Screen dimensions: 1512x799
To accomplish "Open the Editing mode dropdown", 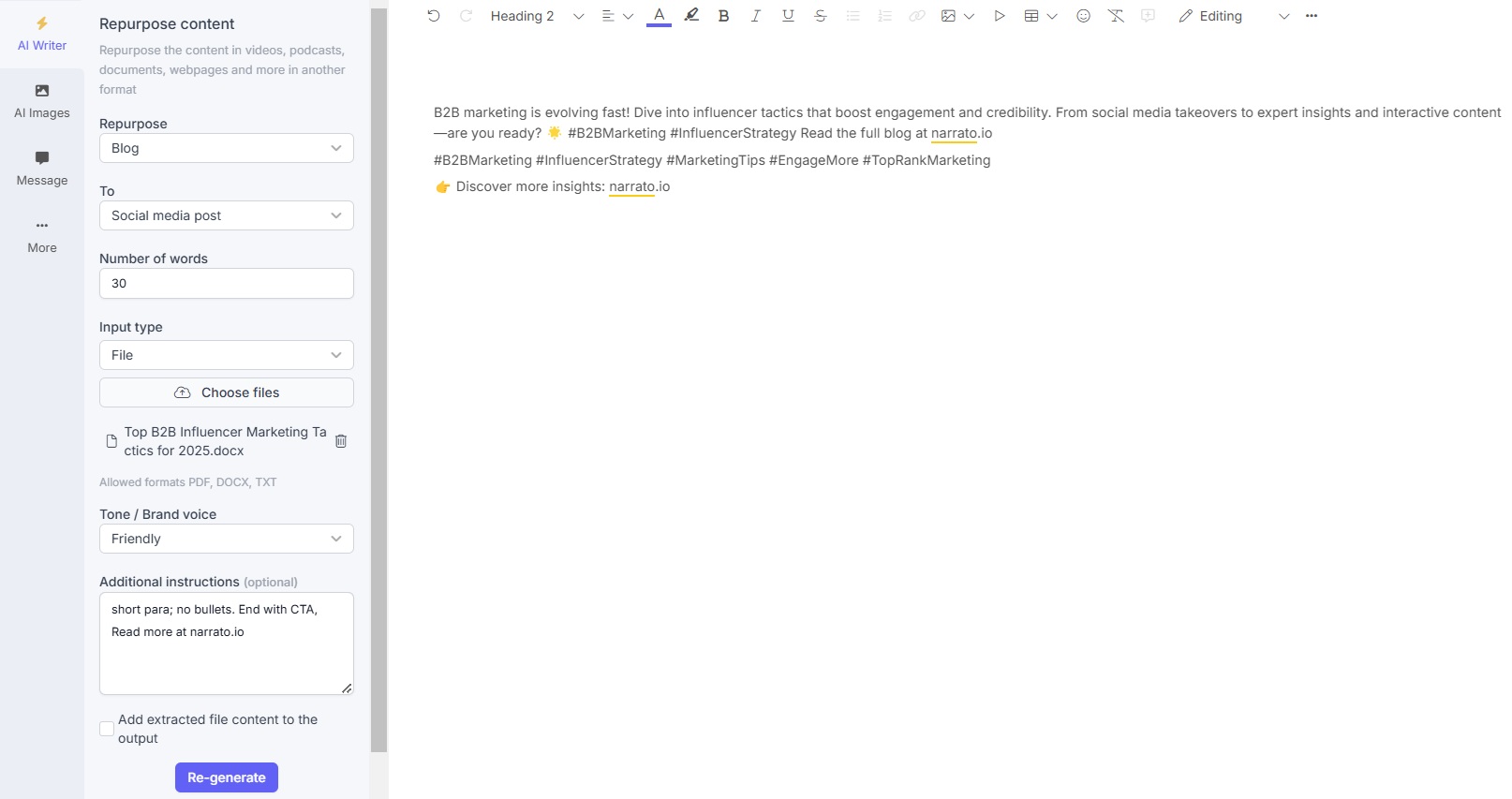I will (1235, 16).
